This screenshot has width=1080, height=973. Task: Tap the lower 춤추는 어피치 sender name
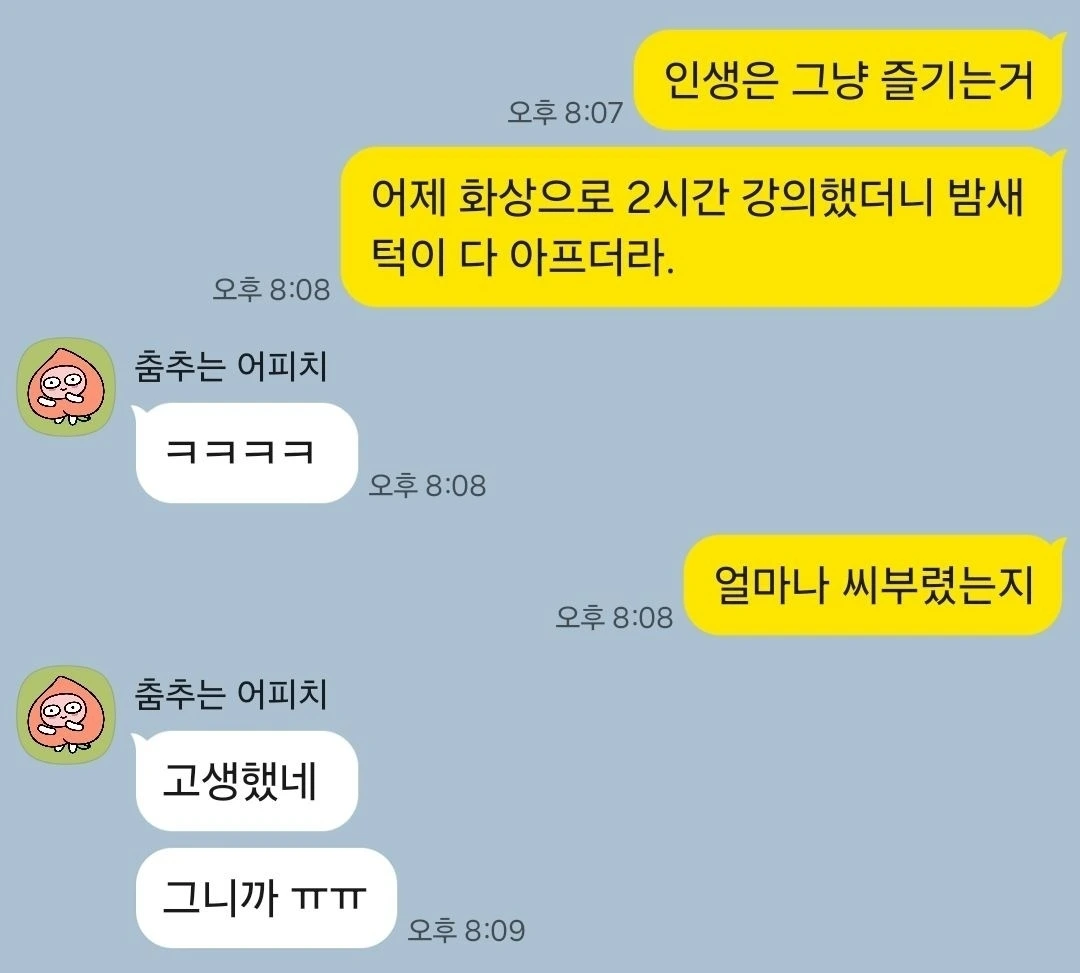[231, 694]
